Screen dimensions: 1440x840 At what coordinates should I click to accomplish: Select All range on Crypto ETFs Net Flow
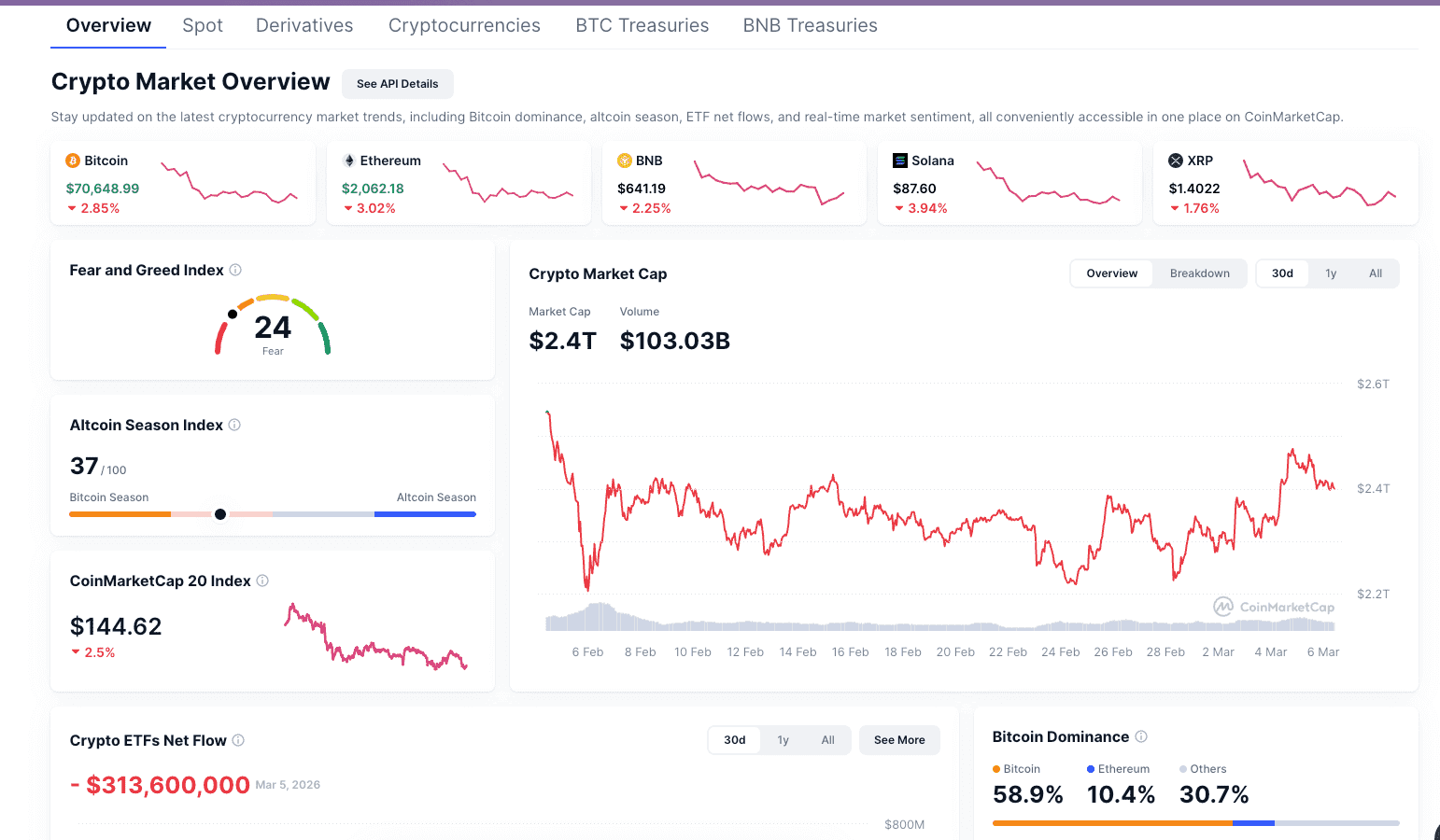(827, 740)
